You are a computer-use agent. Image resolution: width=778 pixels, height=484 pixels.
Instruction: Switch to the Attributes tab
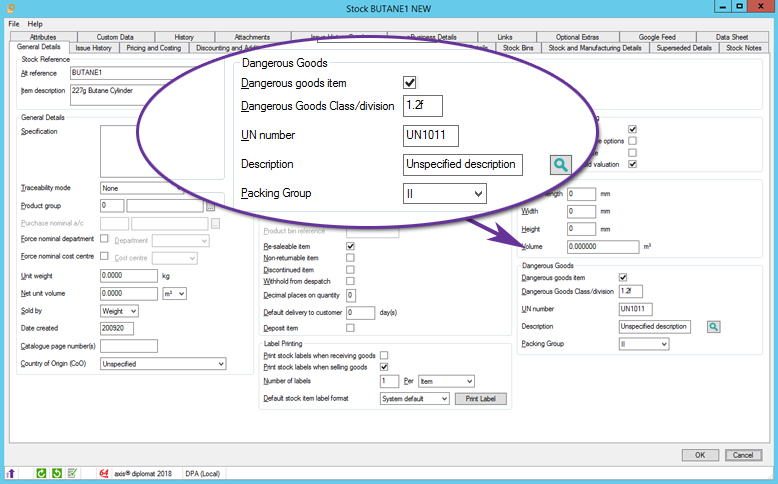[43, 37]
